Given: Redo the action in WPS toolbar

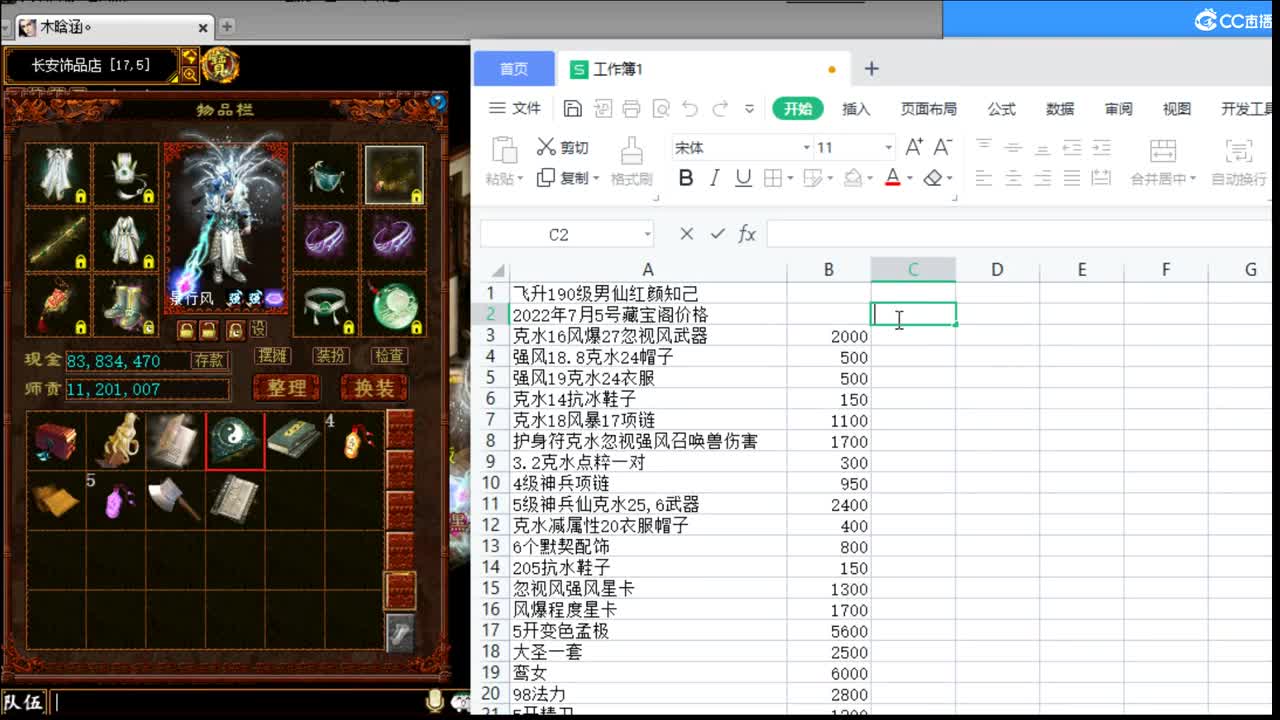Looking at the screenshot, I should pos(720,108).
